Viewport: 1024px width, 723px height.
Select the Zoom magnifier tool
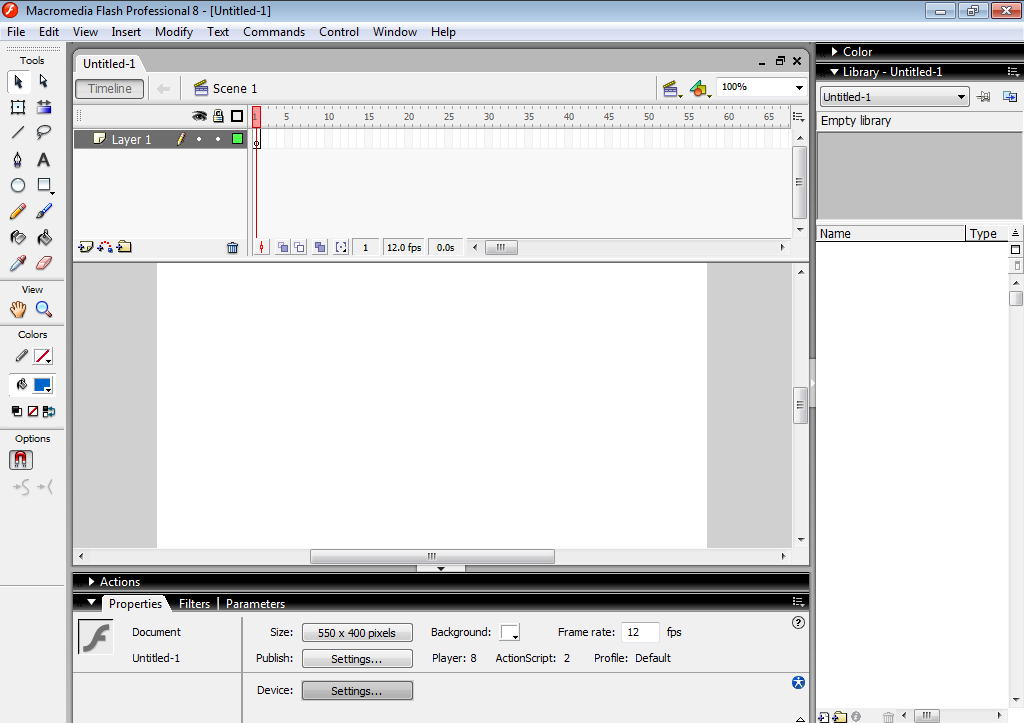pos(44,310)
